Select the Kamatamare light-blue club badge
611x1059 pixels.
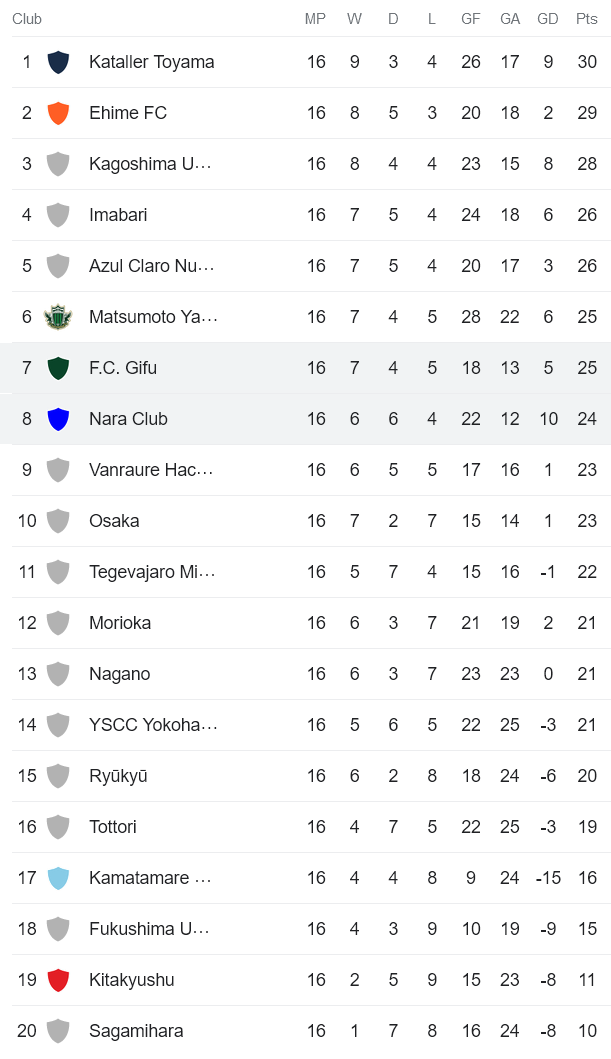(x=58, y=877)
